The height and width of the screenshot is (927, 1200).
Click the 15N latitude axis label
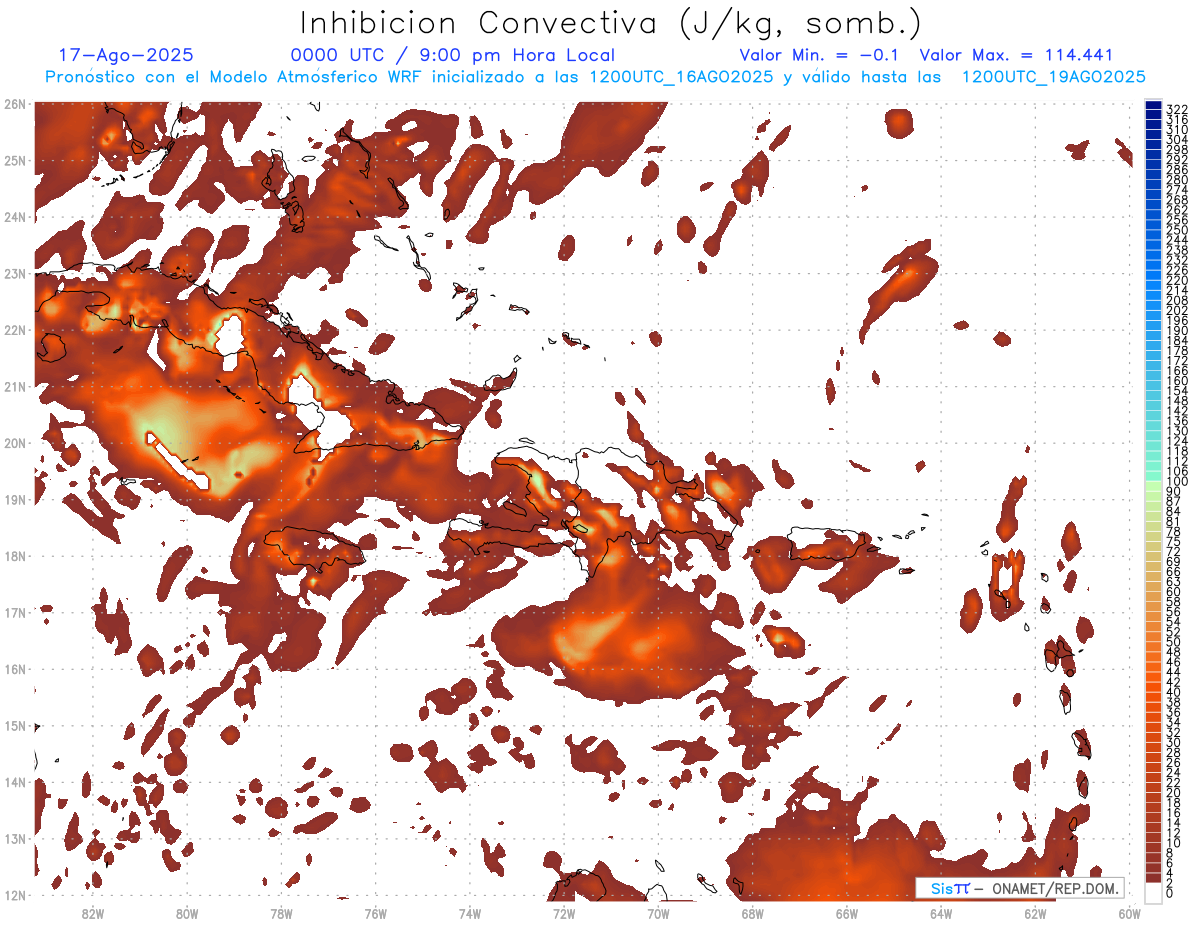(x=14, y=726)
